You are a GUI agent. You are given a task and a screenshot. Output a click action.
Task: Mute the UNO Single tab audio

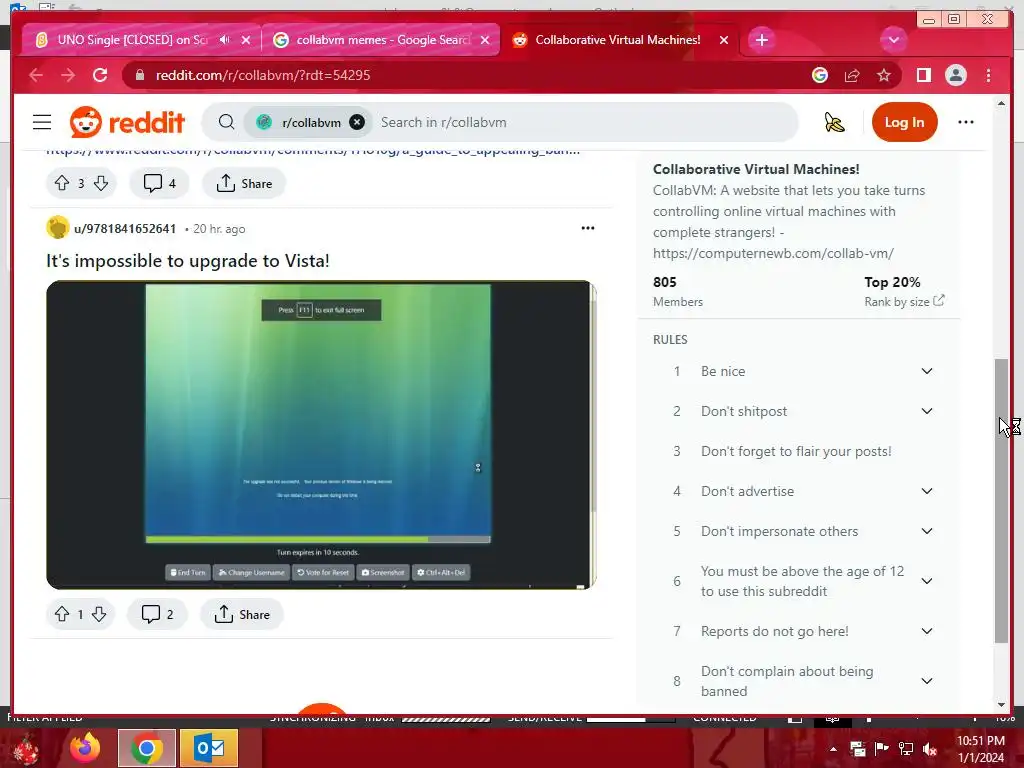(225, 40)
